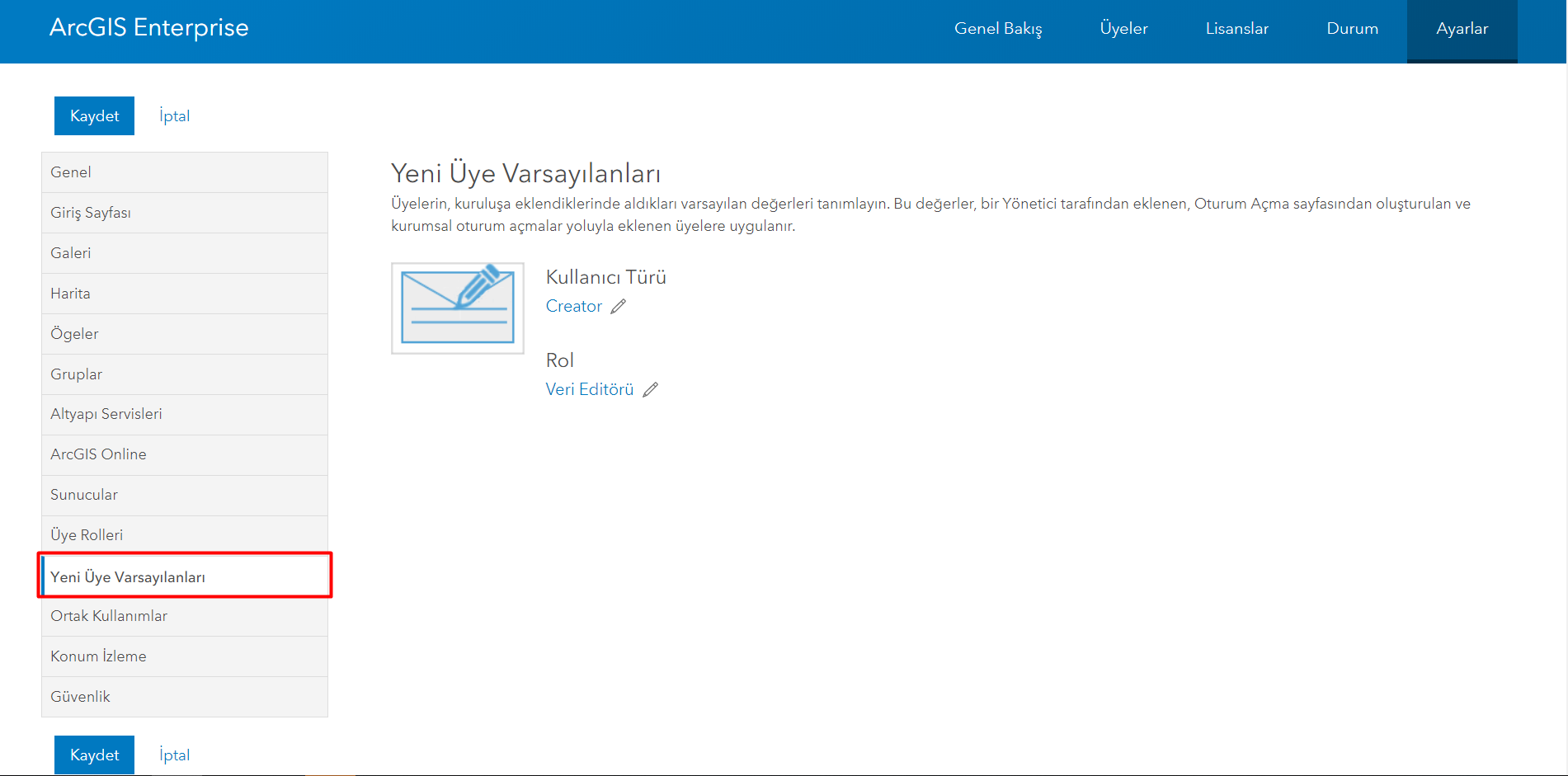Select Sunucular in the sidebar
Screen dimensions: 1568x776
pyautogui.click(x=185, y=495)
